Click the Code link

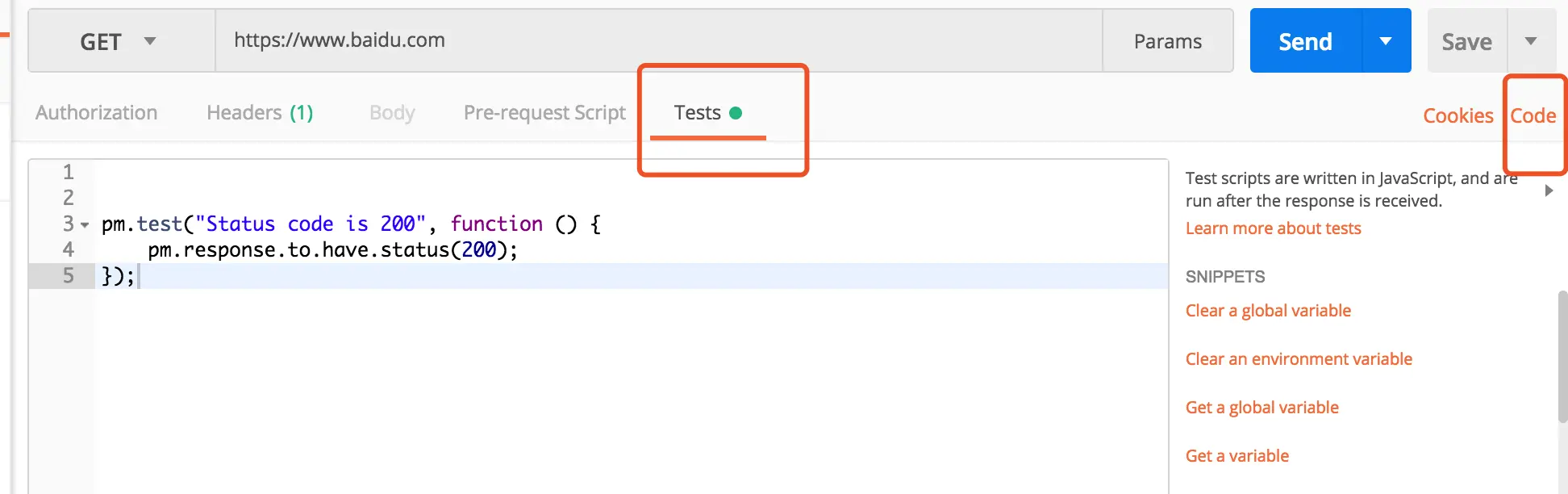1533,116
